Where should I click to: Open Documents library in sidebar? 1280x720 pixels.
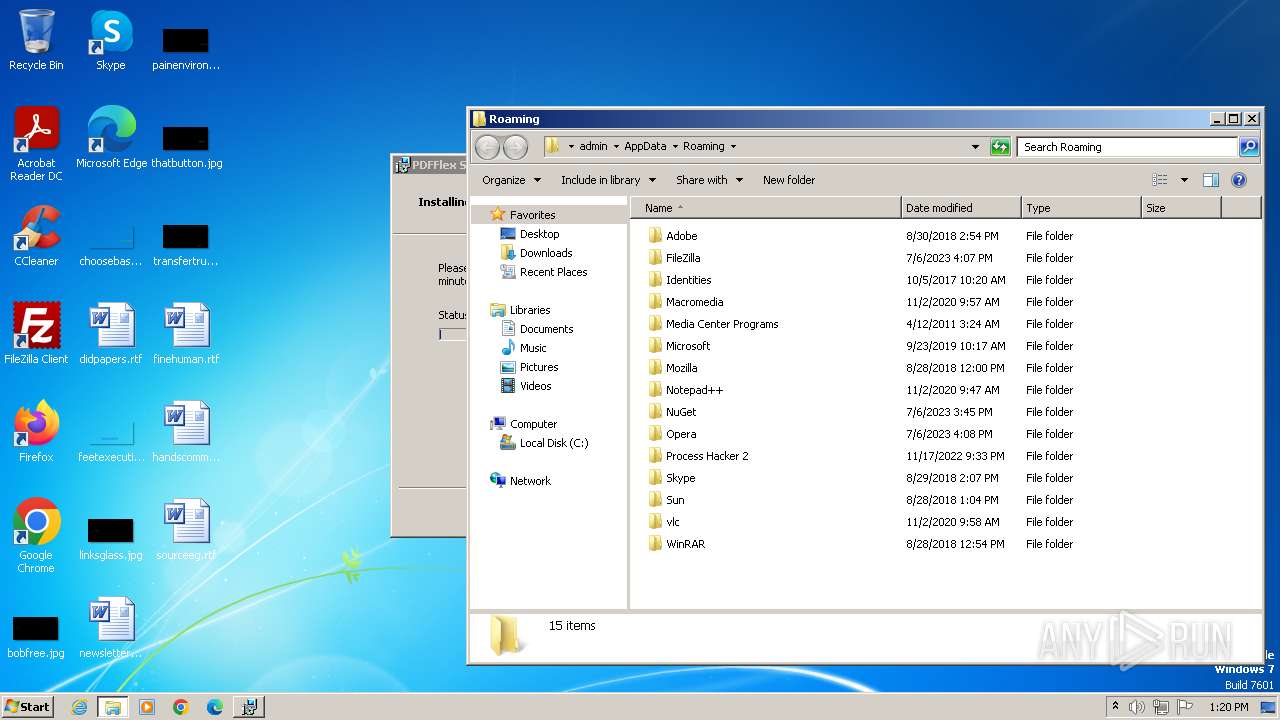546,329
